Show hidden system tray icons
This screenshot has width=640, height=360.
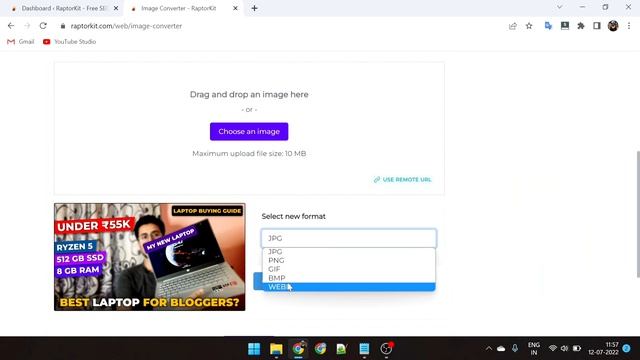(489, 349)
